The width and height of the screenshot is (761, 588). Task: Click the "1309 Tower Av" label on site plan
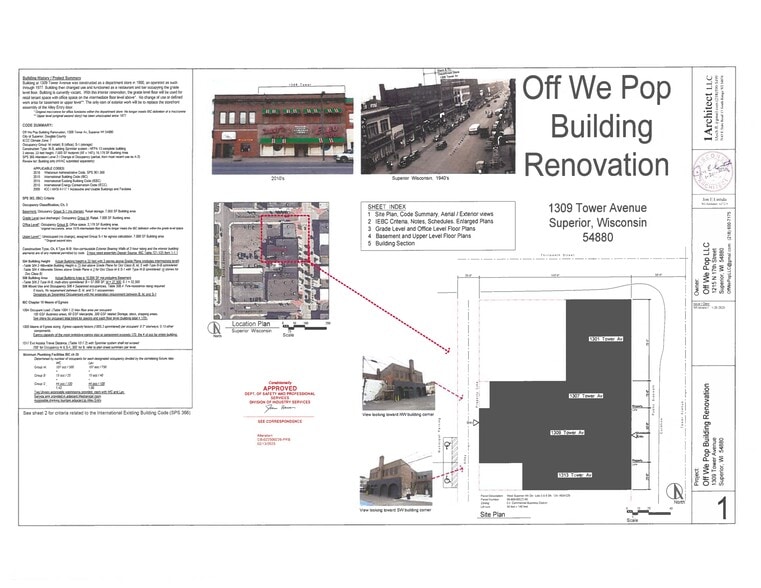coord(567,432)
